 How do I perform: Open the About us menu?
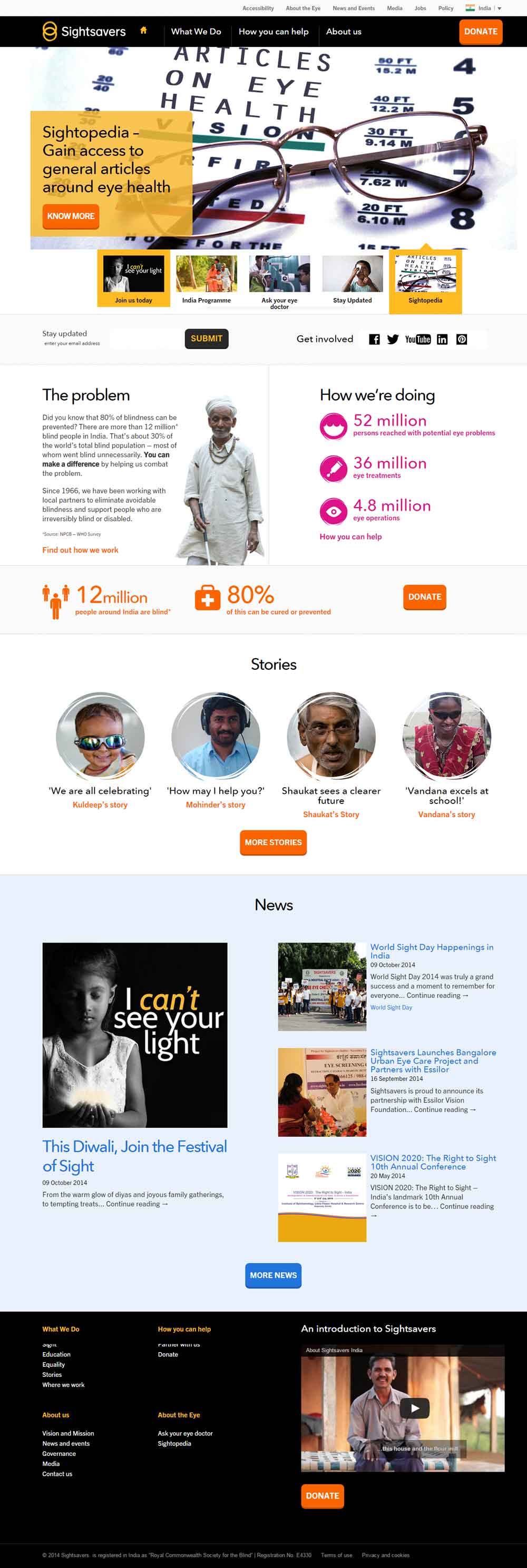[344, 32]
